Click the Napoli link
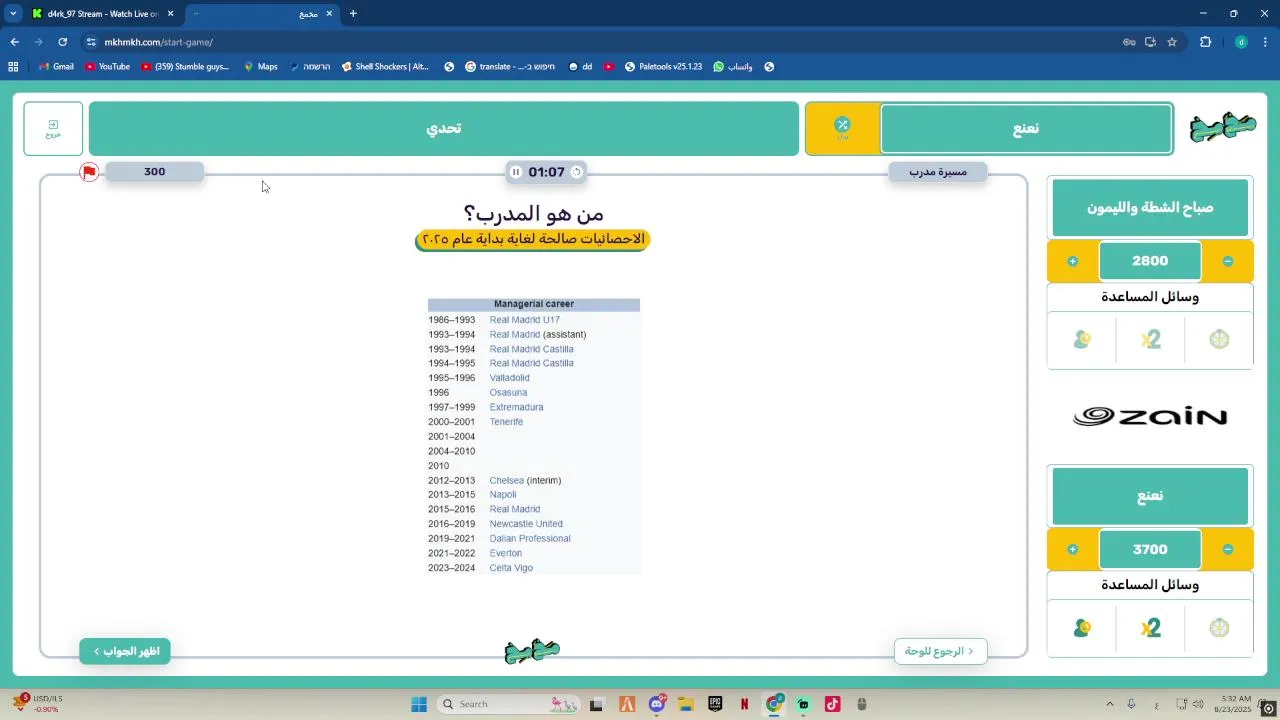 point(503,495)
